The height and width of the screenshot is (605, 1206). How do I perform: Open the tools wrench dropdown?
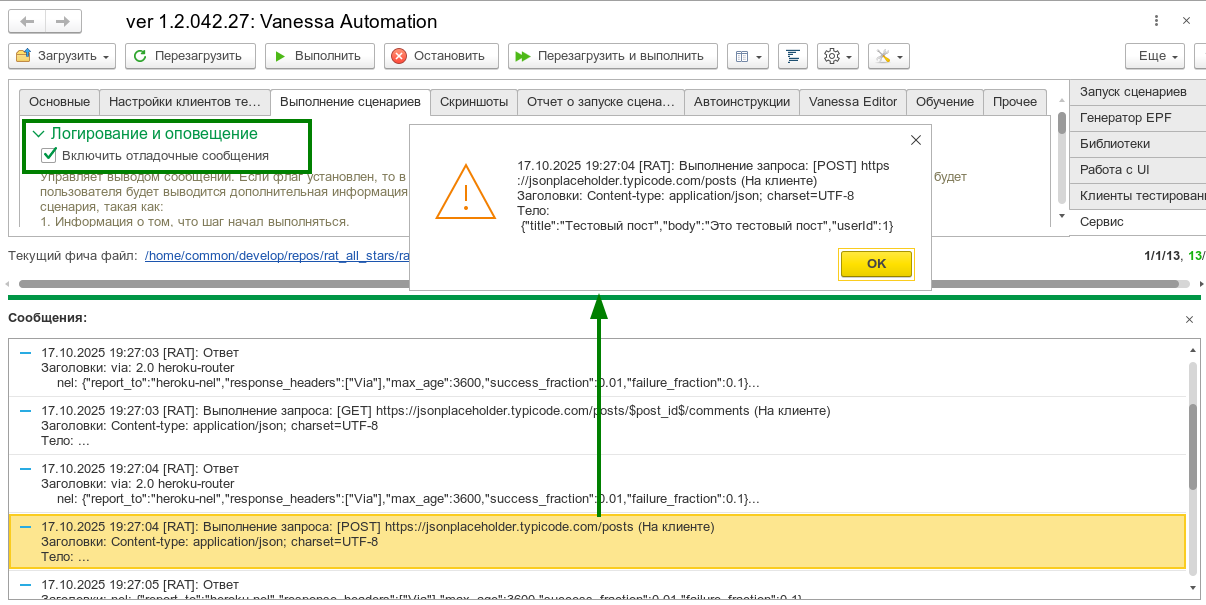click(888, 56)
